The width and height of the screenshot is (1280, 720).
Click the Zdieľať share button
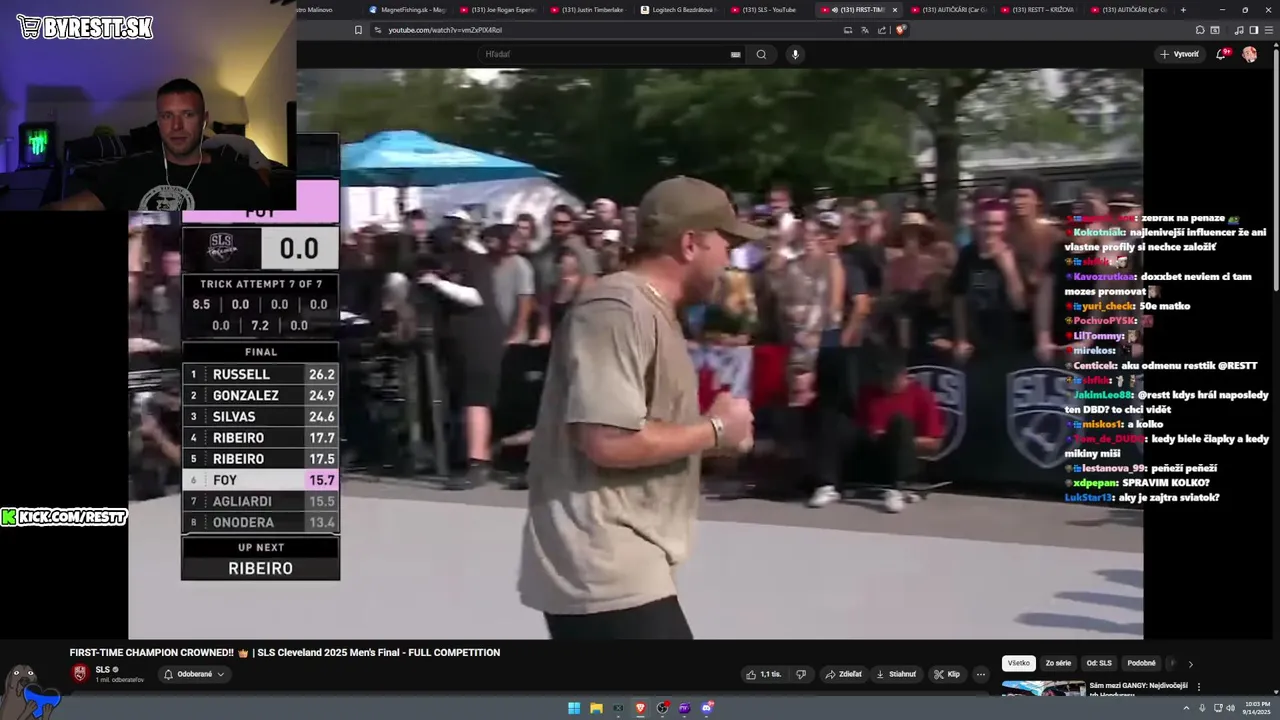click(843, 674)
